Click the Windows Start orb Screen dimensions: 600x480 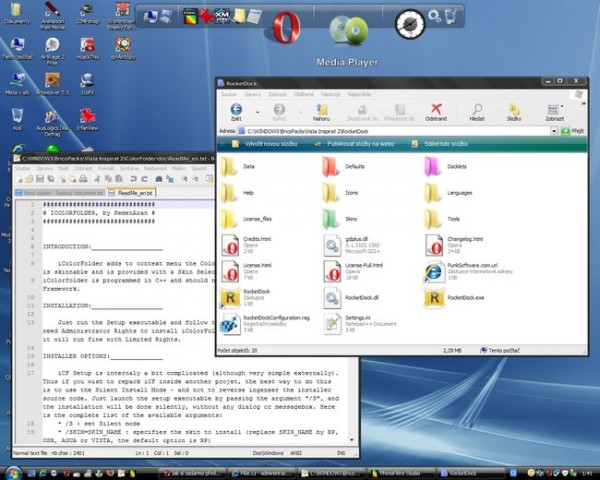(13, 473)
